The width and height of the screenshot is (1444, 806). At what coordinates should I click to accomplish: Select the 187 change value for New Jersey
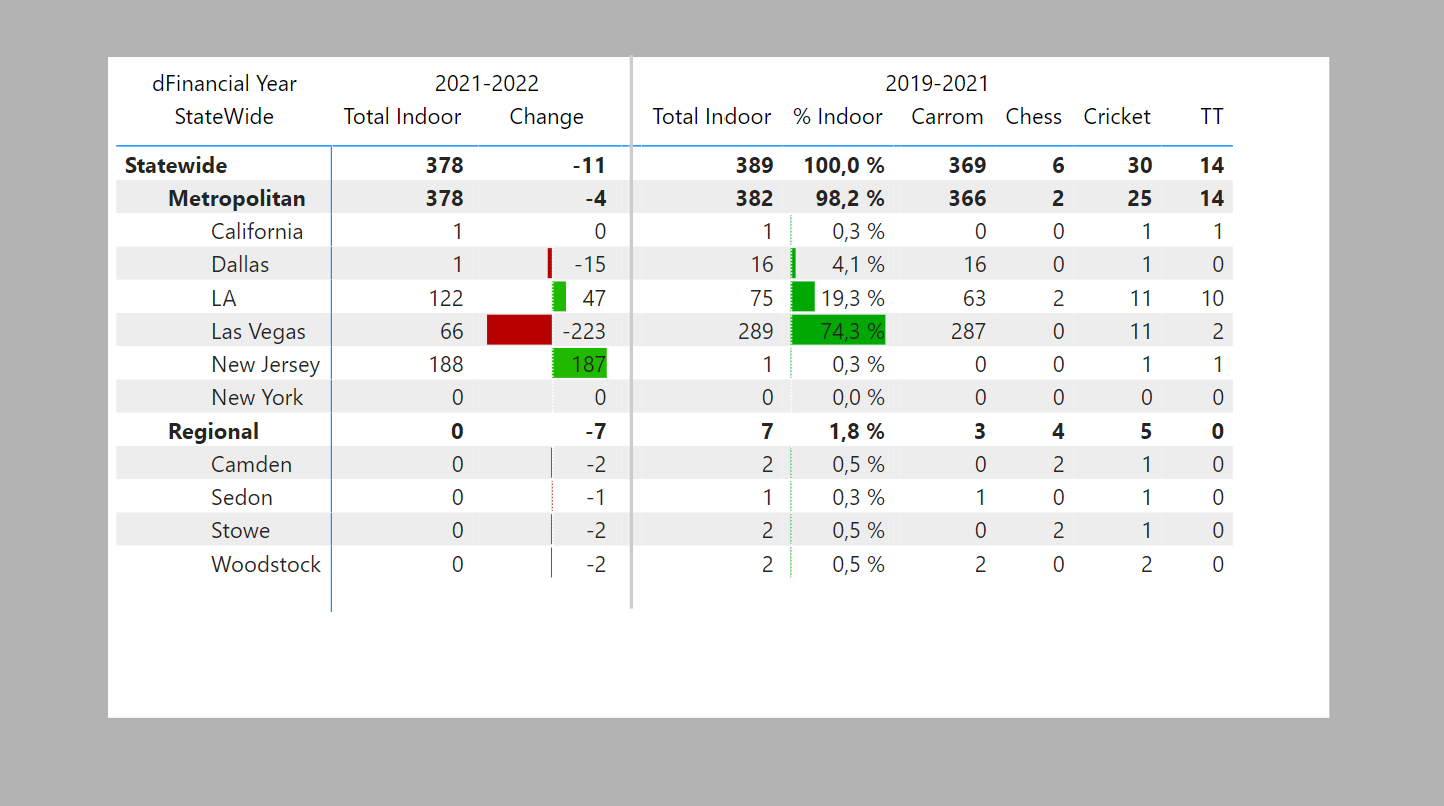(x=589, y=364)
